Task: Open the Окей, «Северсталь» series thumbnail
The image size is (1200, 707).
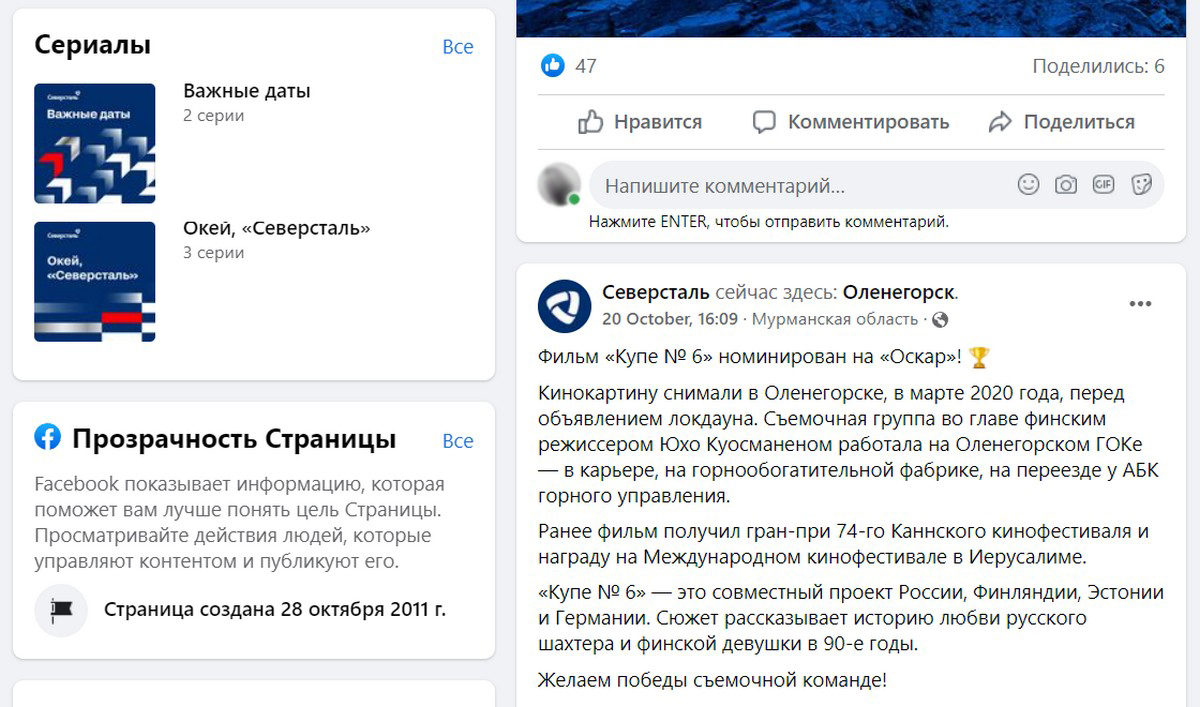Action: pos(95,282)
